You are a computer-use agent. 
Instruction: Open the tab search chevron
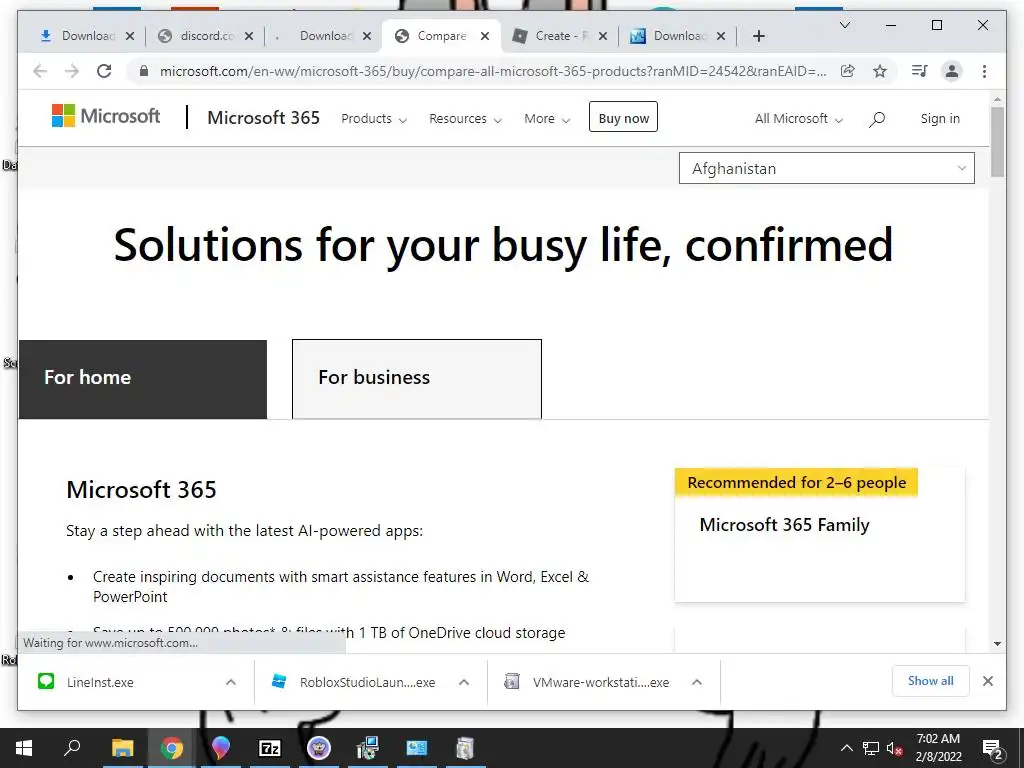click(844, 25)
